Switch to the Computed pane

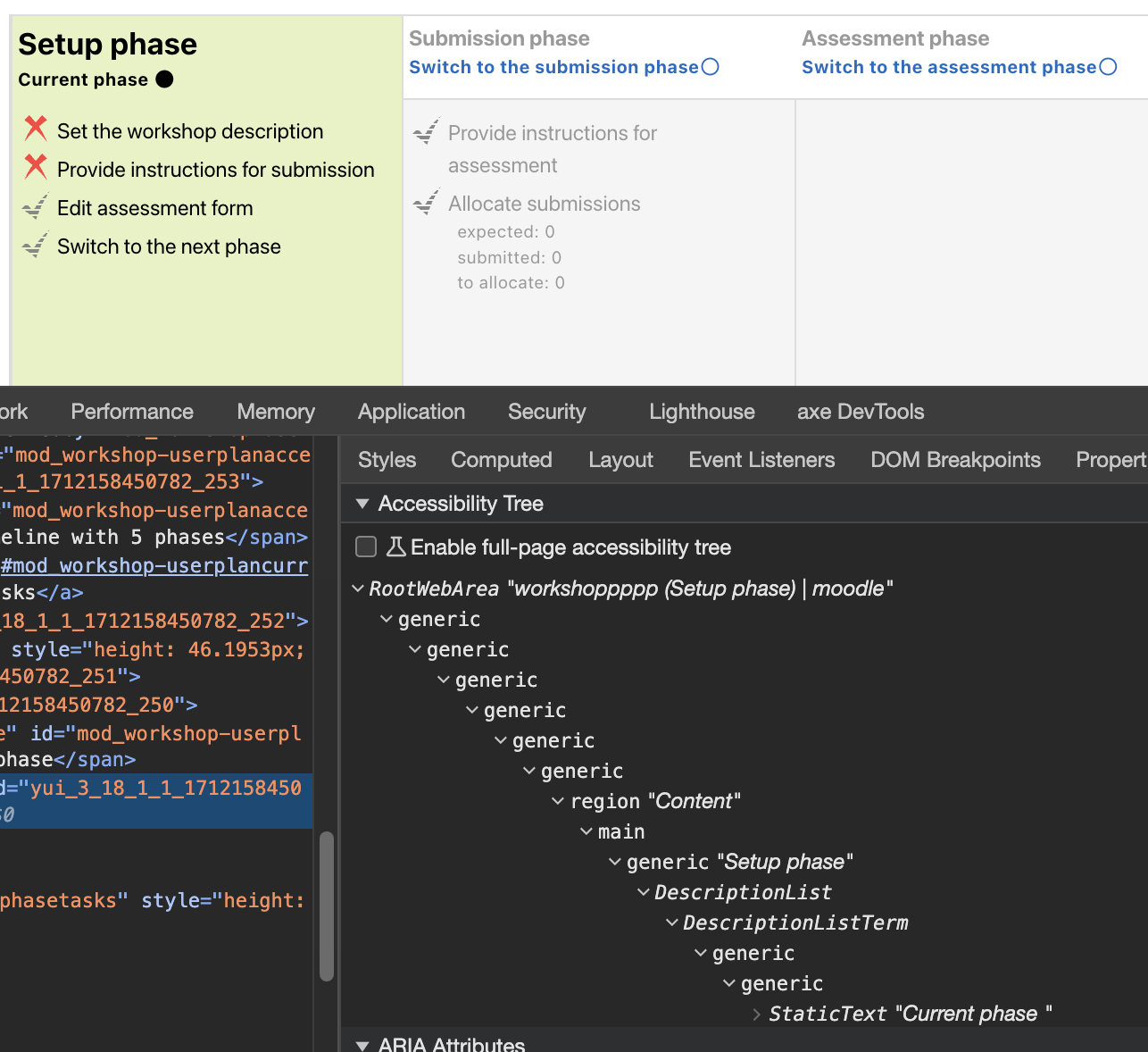[502, 460]
